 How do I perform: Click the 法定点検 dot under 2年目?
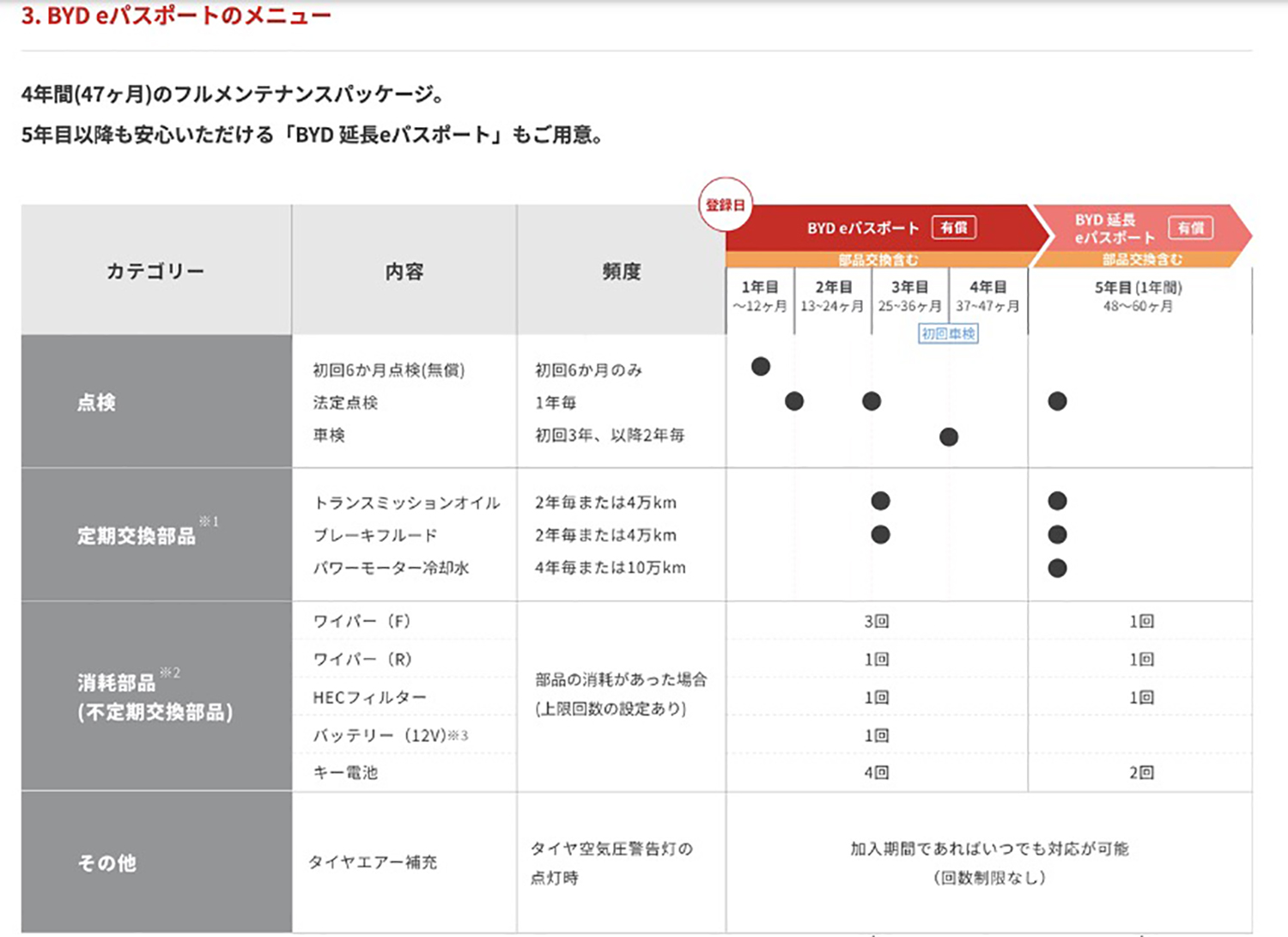coord(794,401)
